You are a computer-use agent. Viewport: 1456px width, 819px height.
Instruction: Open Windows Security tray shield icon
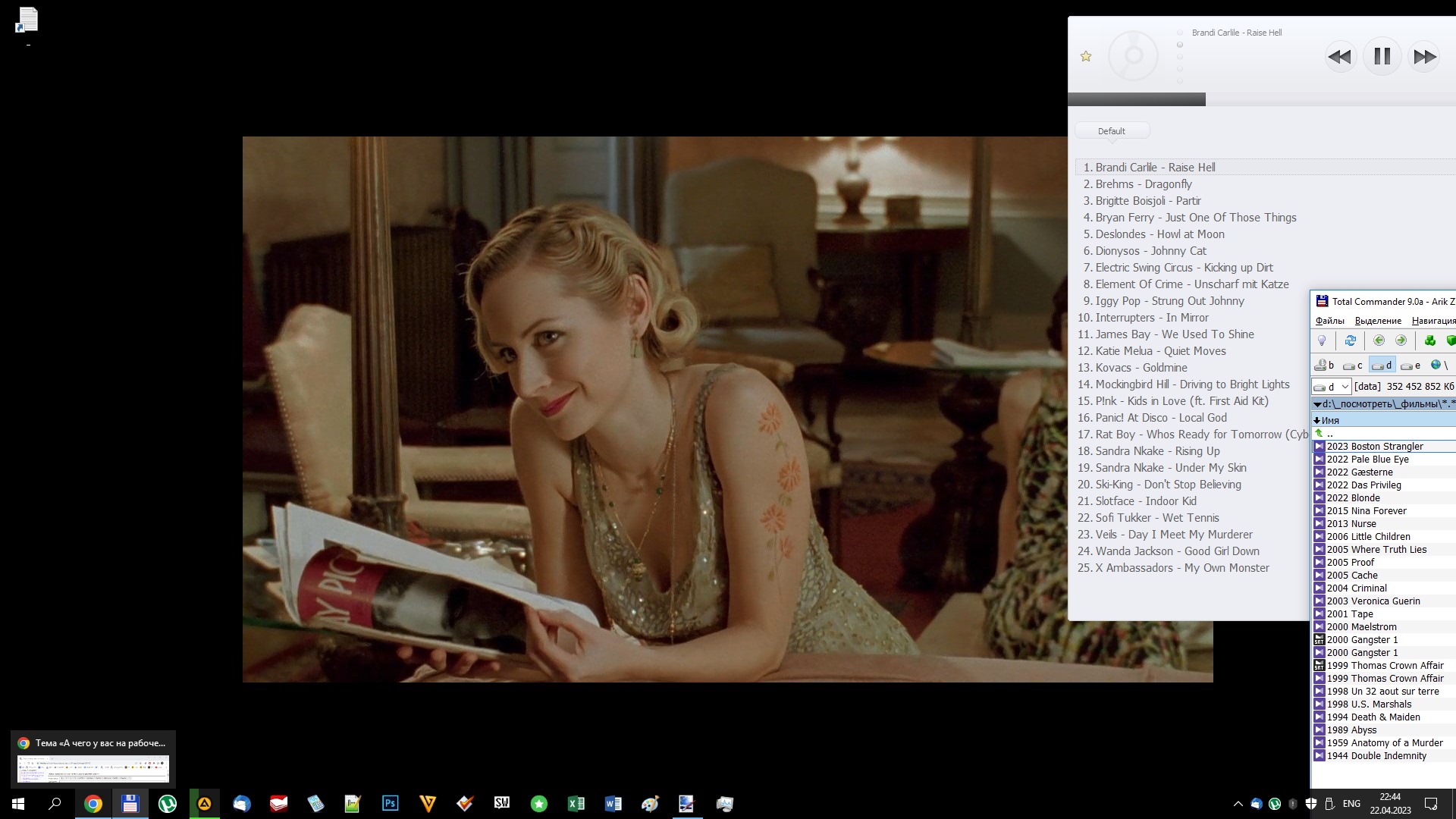1311,804
